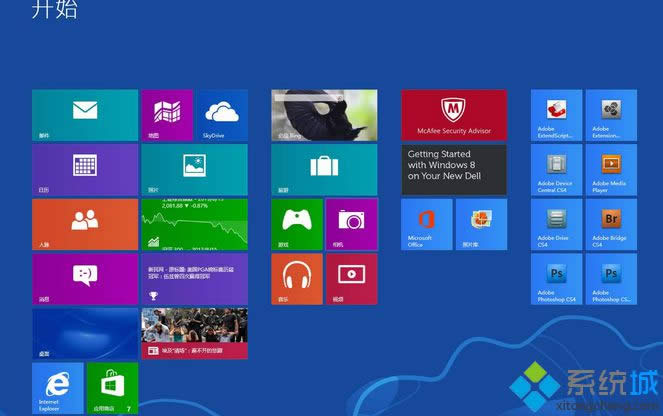Open the Sports tile with trophy icon
Viewport: 663px width, 416px height.
tap(195, 279)
